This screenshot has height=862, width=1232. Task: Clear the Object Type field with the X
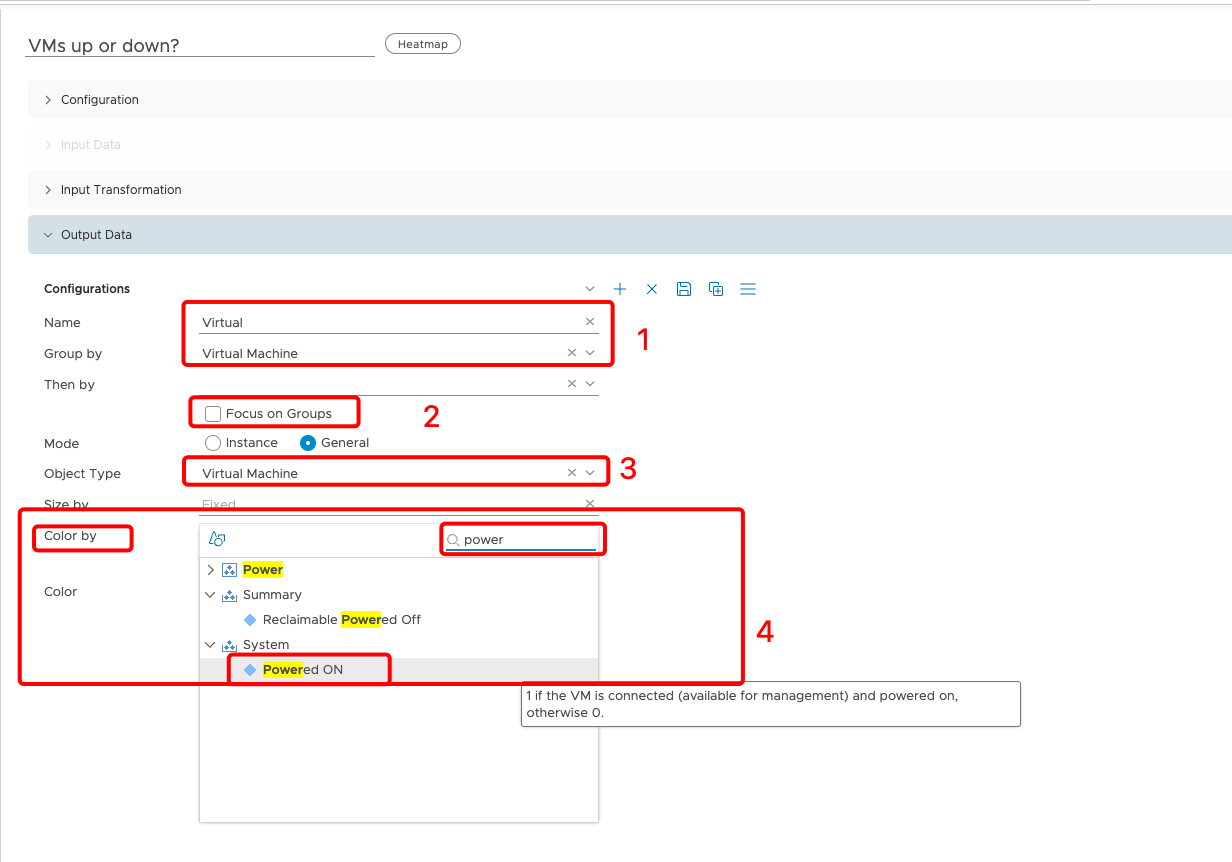coord(570,471)
